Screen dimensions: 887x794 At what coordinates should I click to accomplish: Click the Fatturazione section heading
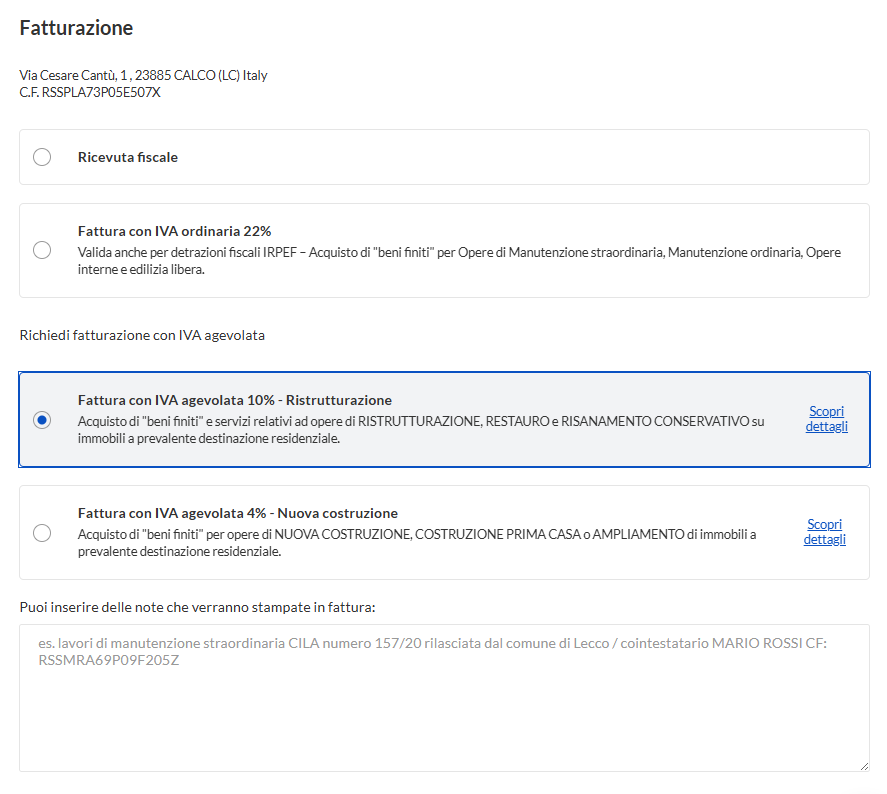click(76, 28)
